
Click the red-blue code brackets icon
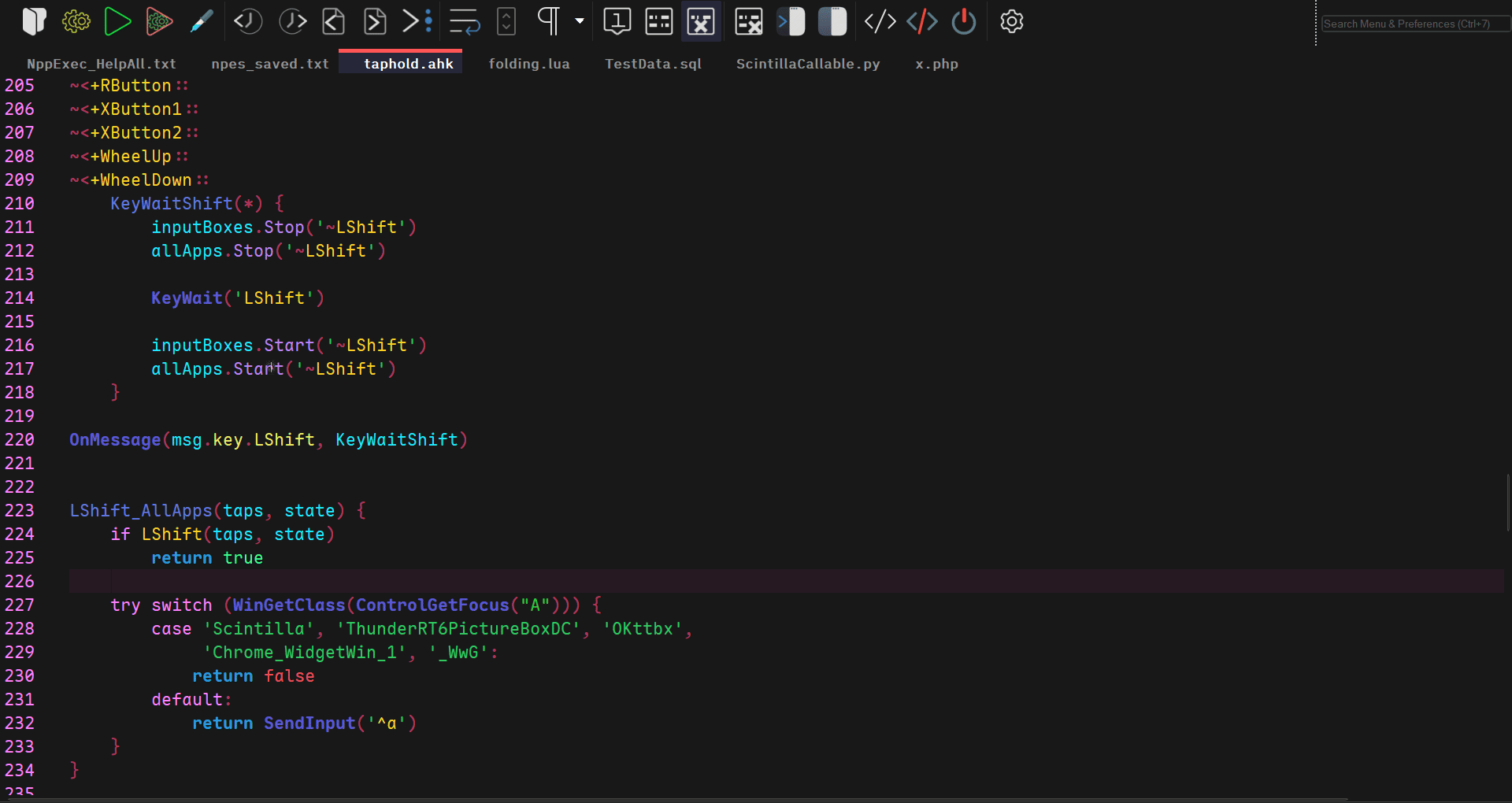(x=922, y=21)
